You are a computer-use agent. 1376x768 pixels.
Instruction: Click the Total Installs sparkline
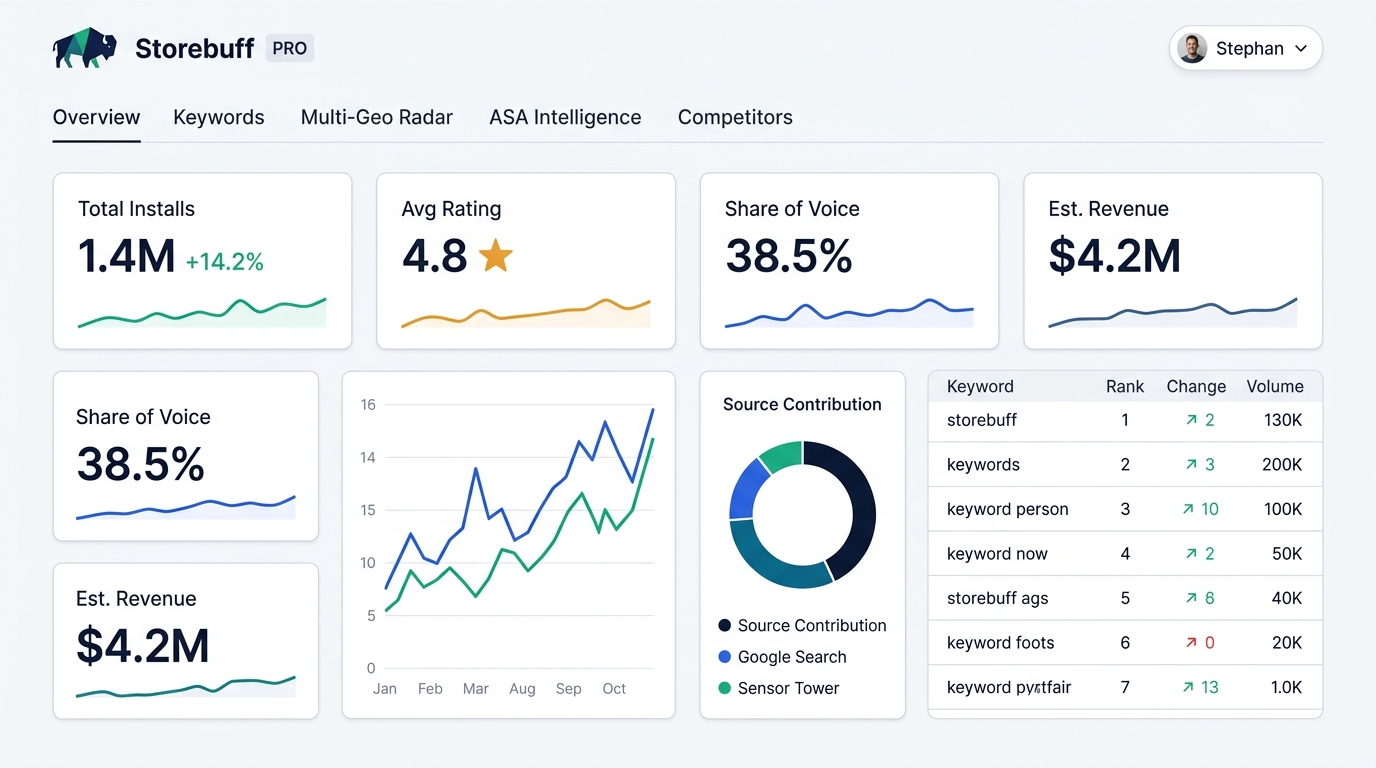pos(202,312)
